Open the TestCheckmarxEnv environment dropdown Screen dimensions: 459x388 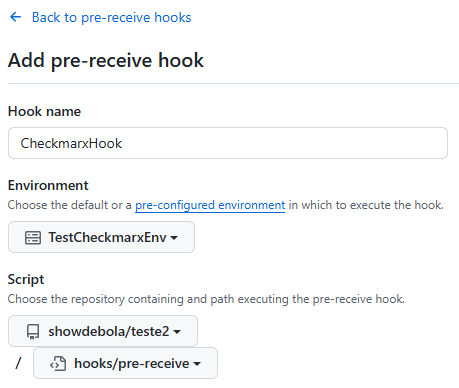[101, 237]
